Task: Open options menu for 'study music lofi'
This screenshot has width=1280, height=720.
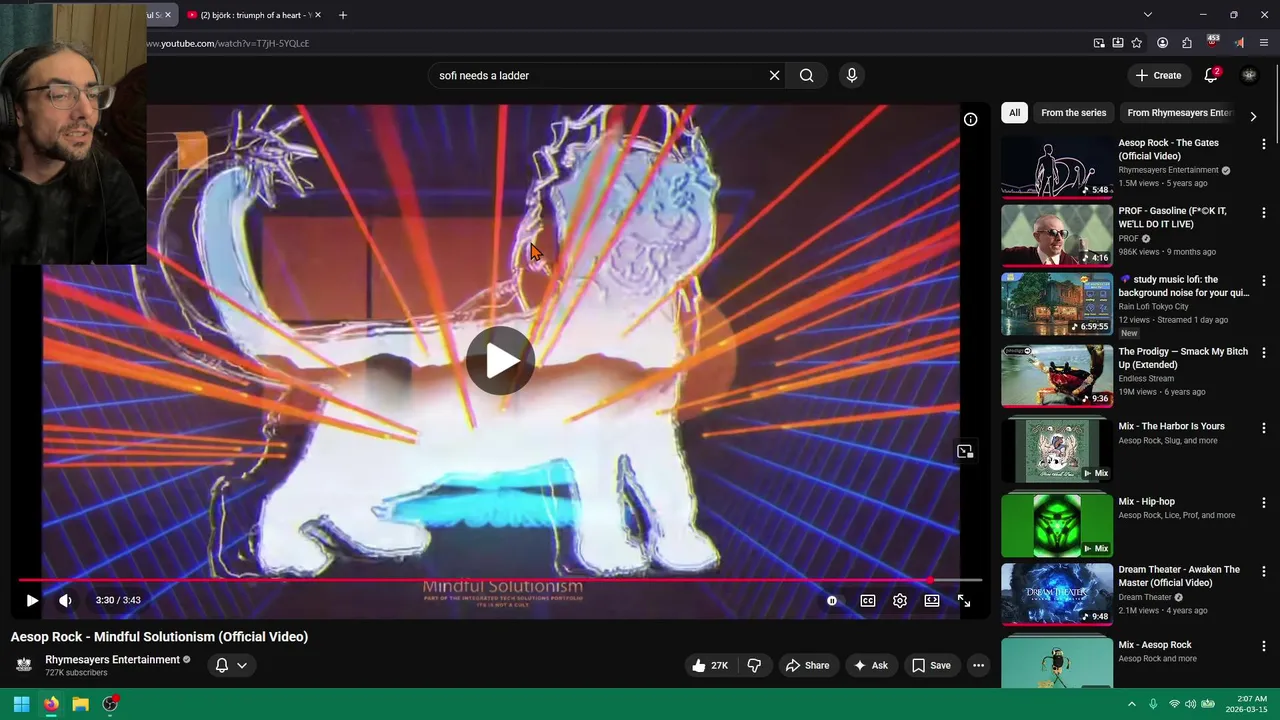Action: click(1264, 281)
